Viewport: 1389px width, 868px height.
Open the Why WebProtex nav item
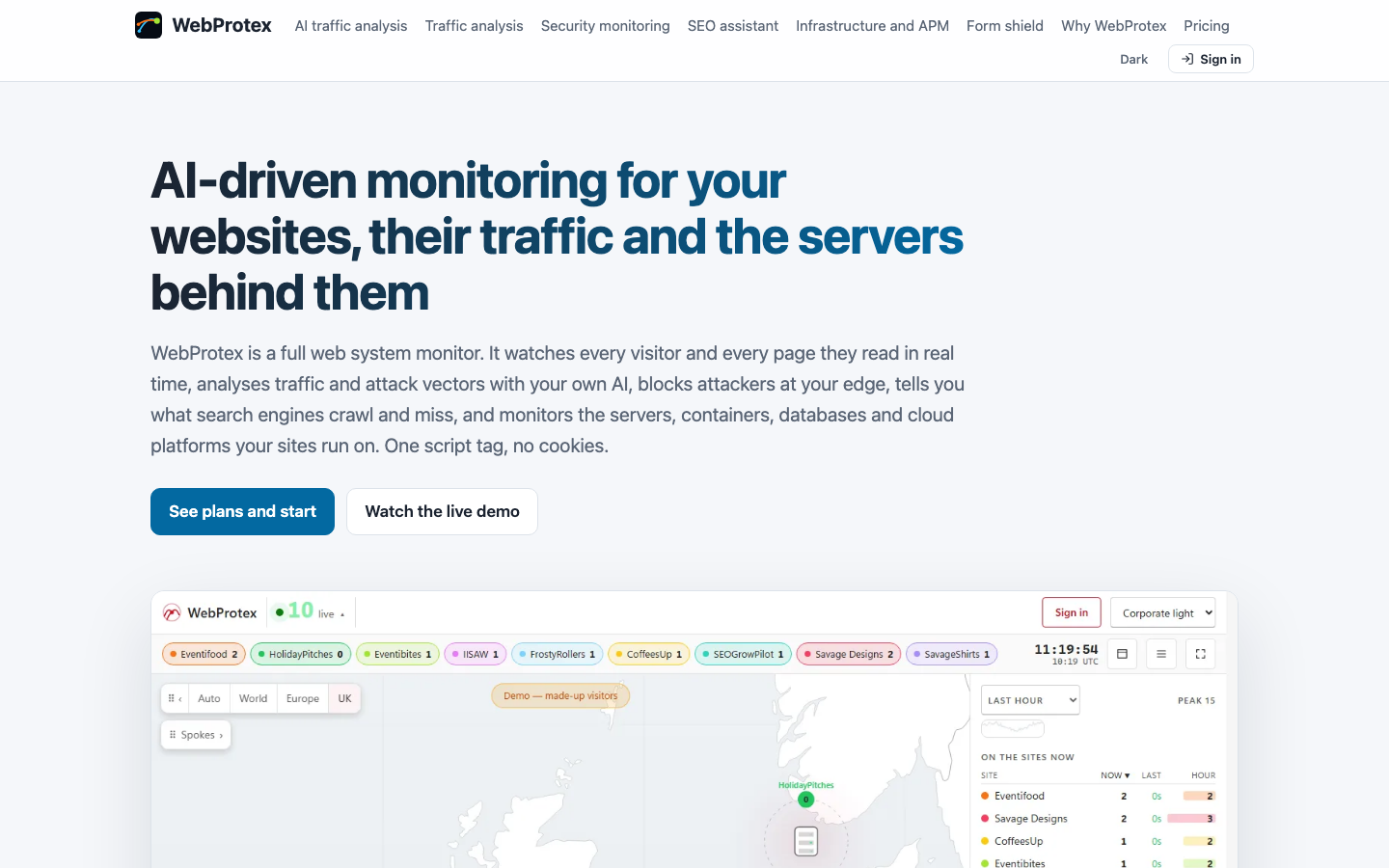tap(1114, 26)
